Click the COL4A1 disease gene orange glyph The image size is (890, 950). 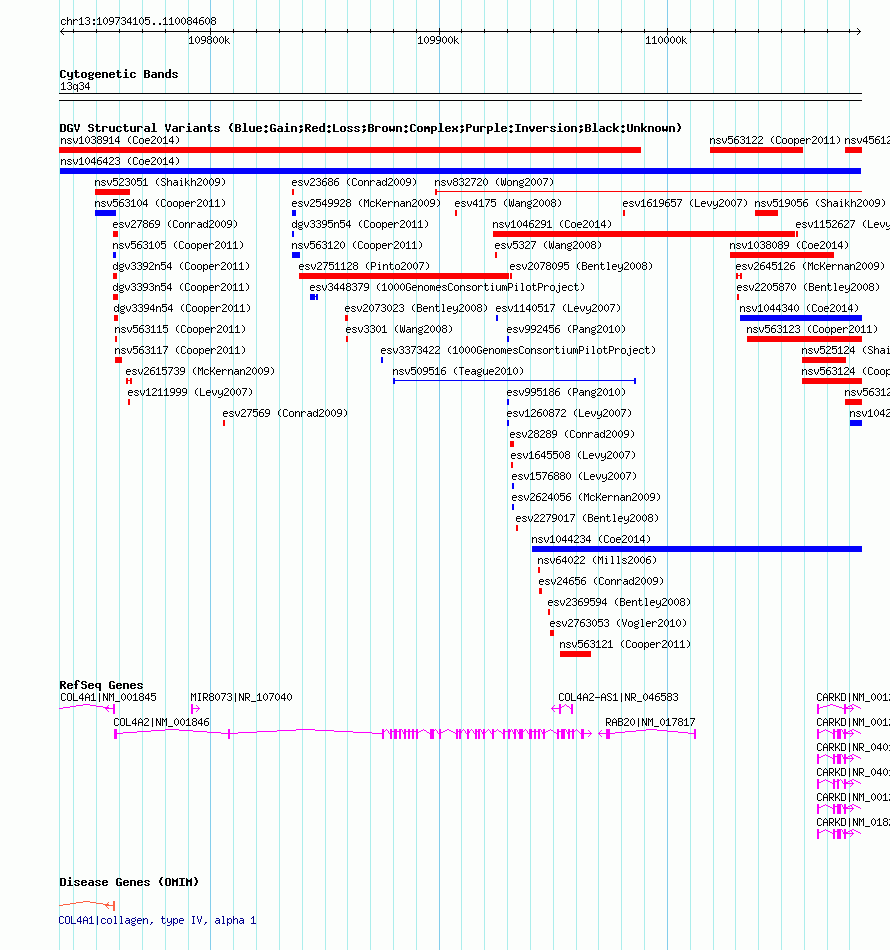(87, 905)
